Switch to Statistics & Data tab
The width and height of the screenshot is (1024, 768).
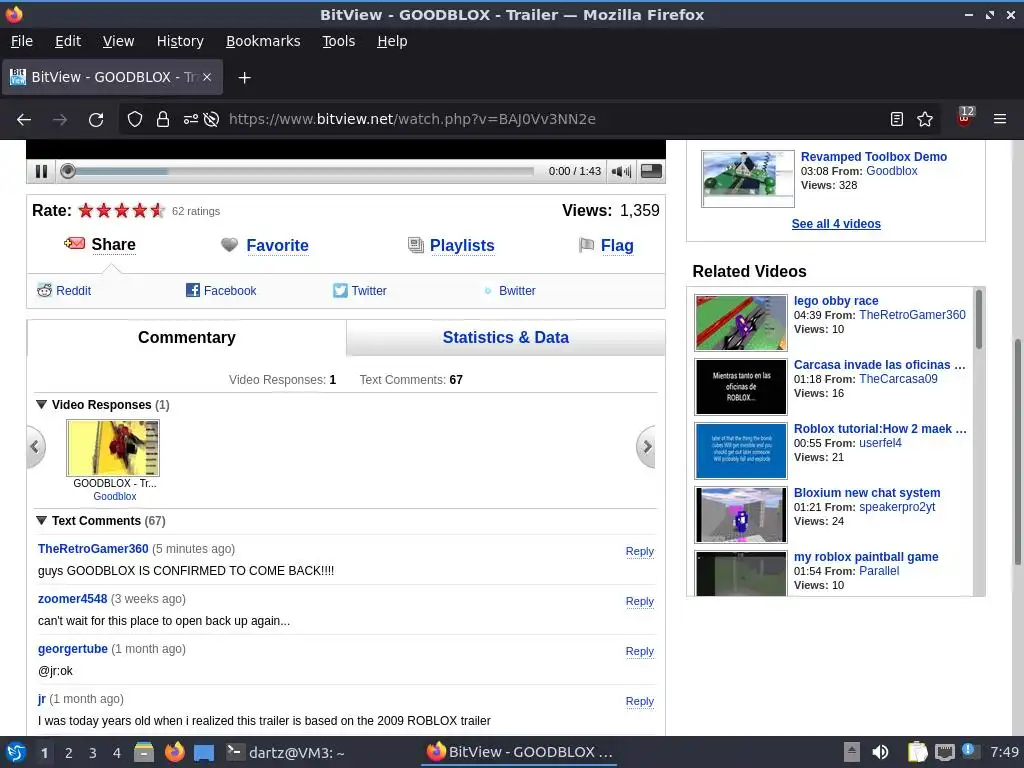505,338
